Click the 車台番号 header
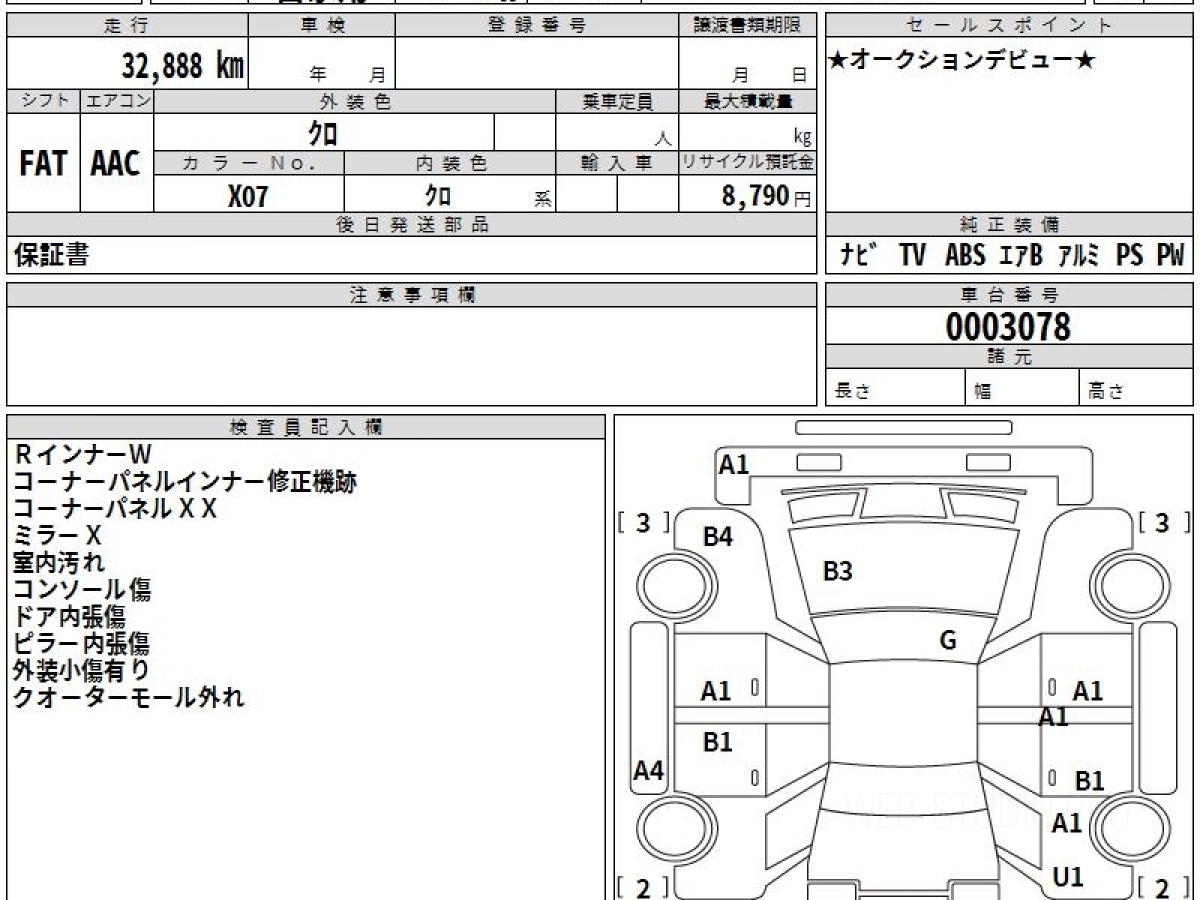The image size is (1200, 900). (1009, 295)
